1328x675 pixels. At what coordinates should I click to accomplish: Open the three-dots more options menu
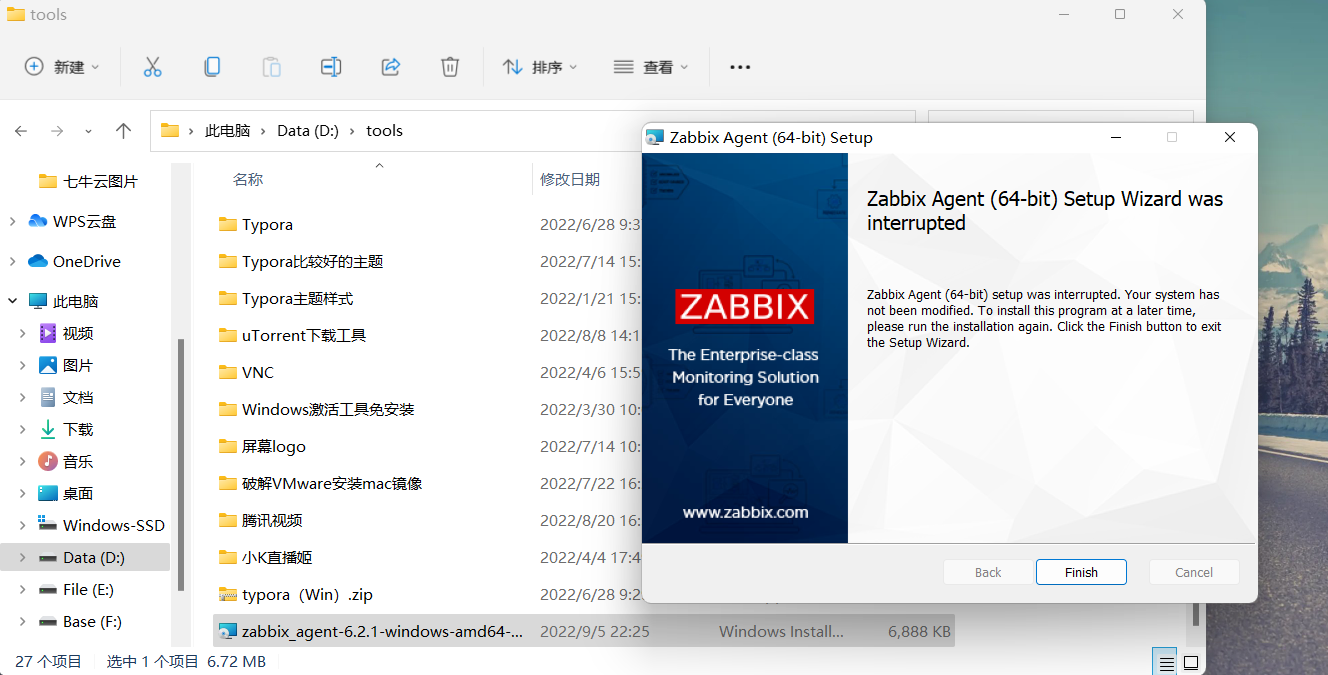740,67
